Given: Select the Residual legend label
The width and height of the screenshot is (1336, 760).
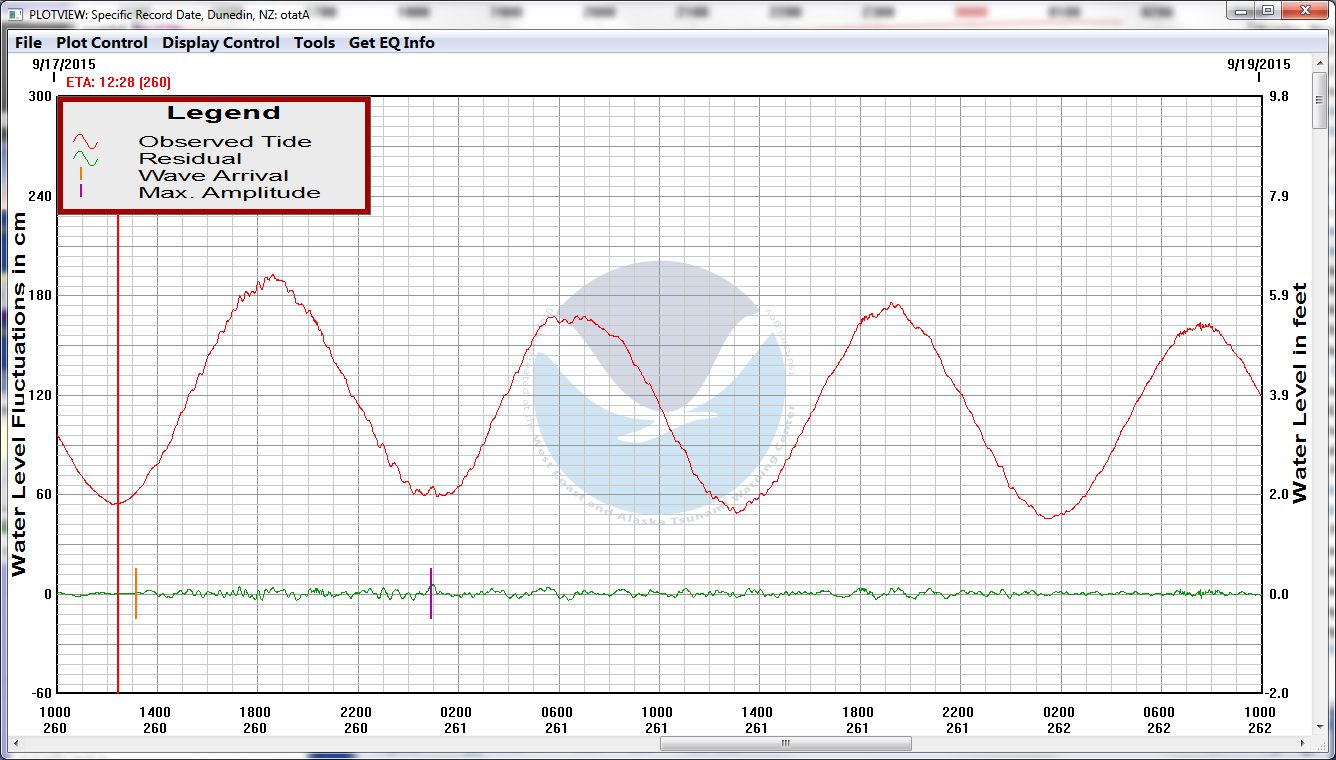Looking at the screenshot, I should pyautogui.click(x=190, y=158).
